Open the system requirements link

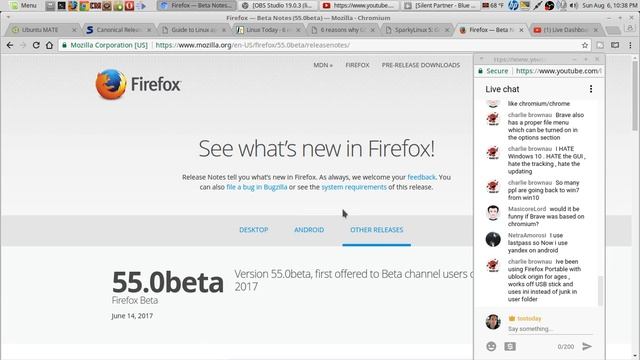(354, 187)
